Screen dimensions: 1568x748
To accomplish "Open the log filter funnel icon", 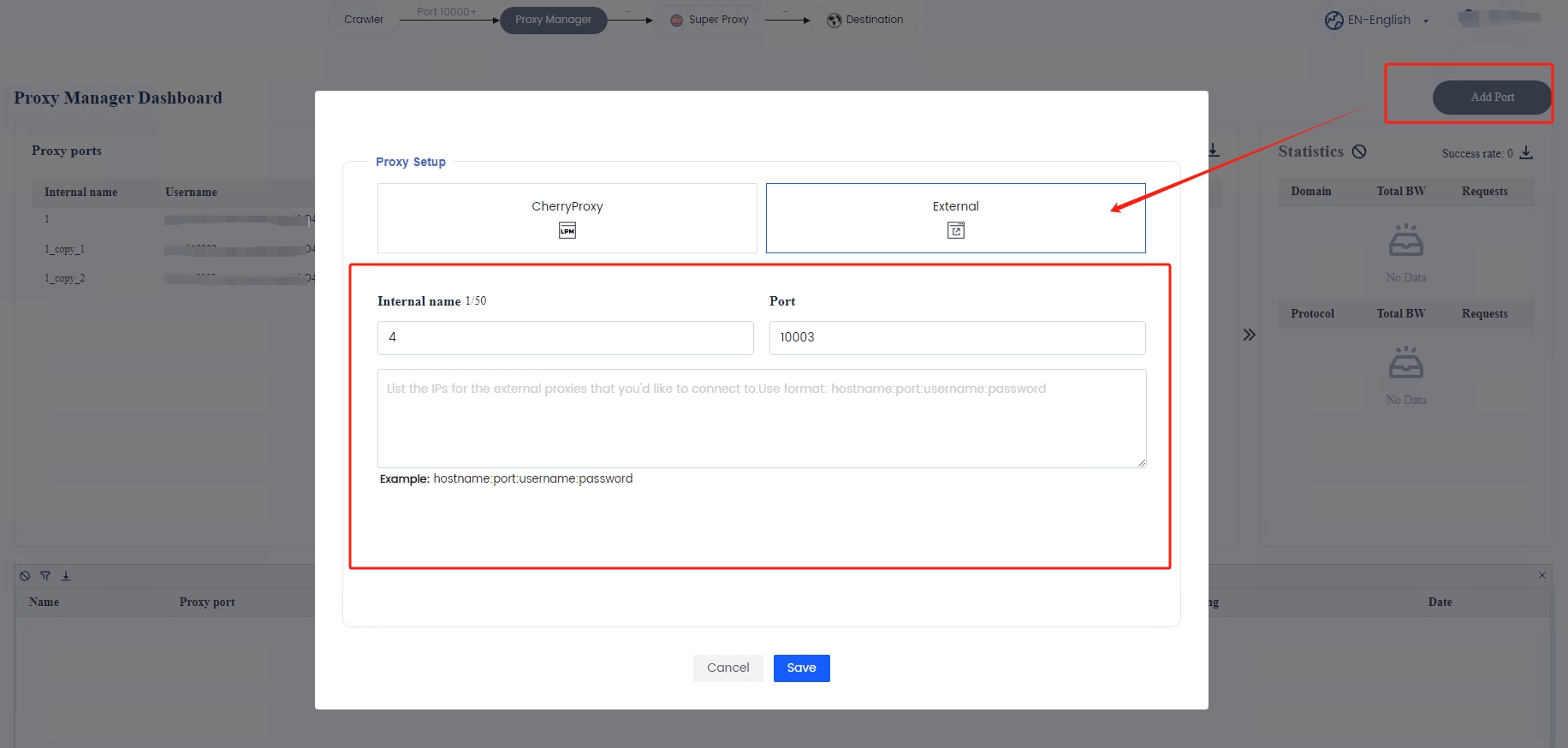I will coord(45,576).
